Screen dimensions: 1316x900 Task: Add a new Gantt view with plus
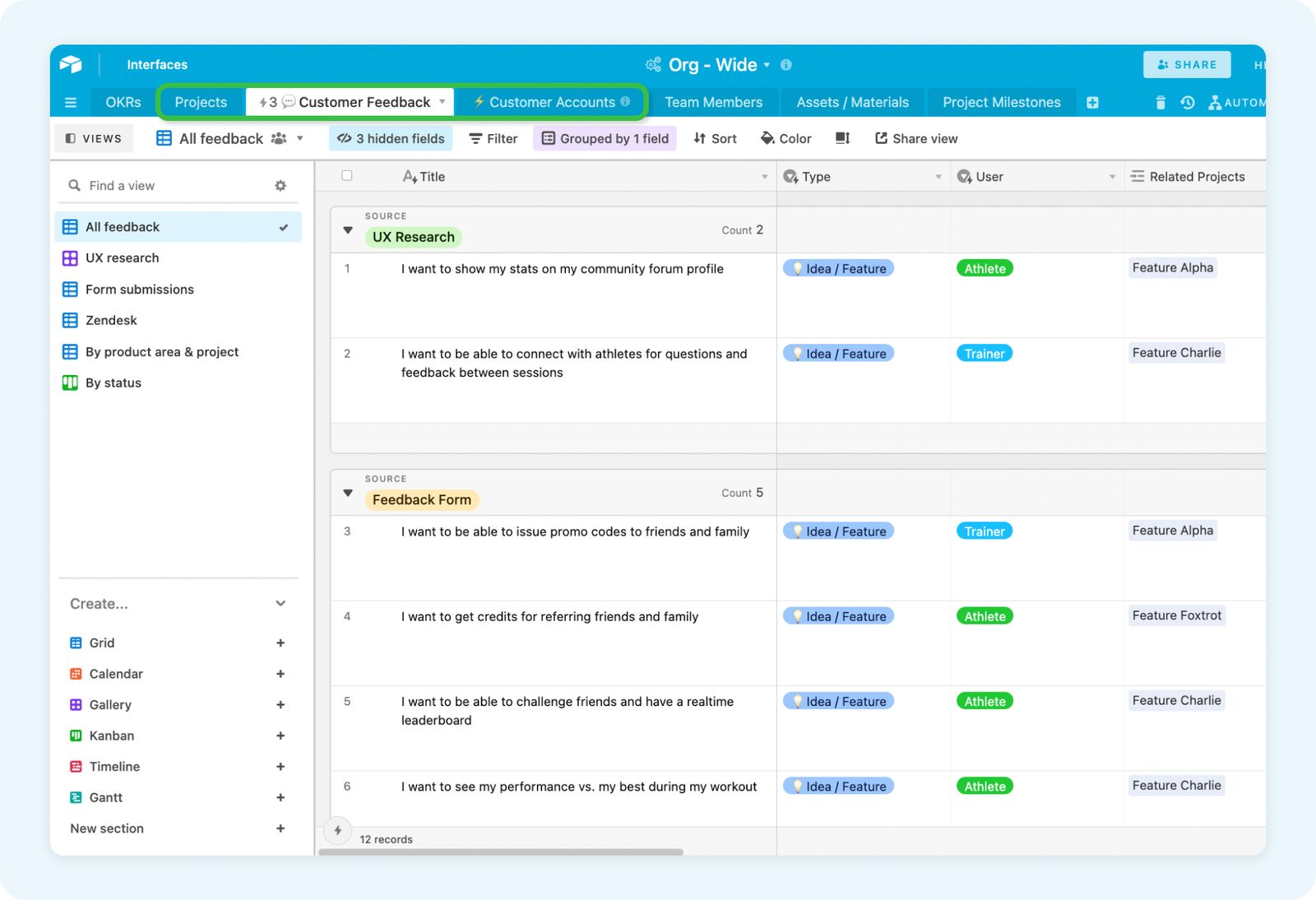point(280,798)
